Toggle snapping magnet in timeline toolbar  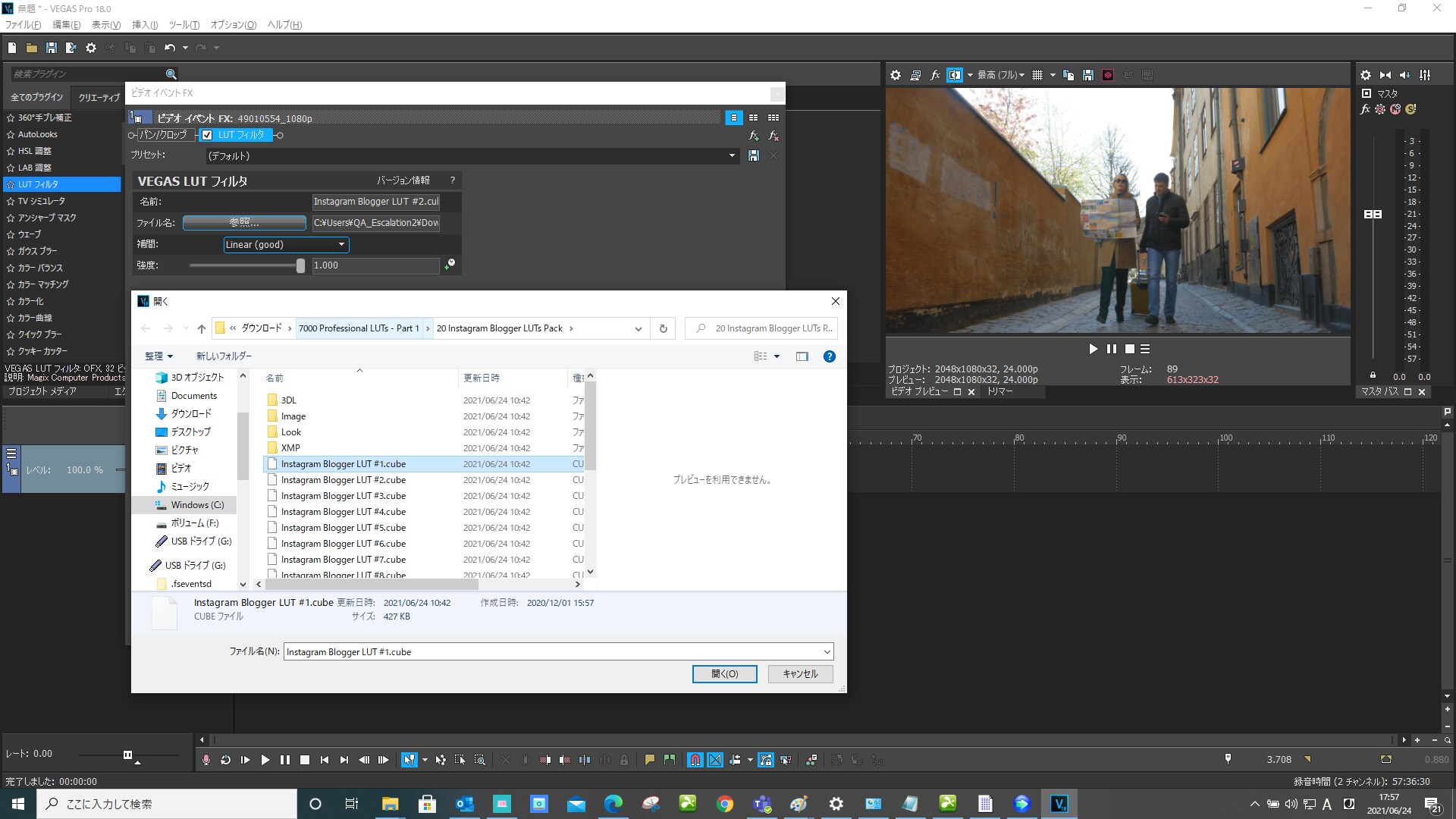(695, 760)
